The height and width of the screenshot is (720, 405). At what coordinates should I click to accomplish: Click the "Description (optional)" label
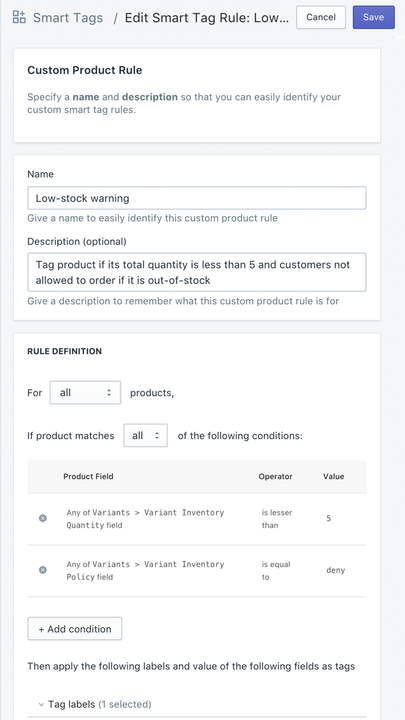(77, 242)
